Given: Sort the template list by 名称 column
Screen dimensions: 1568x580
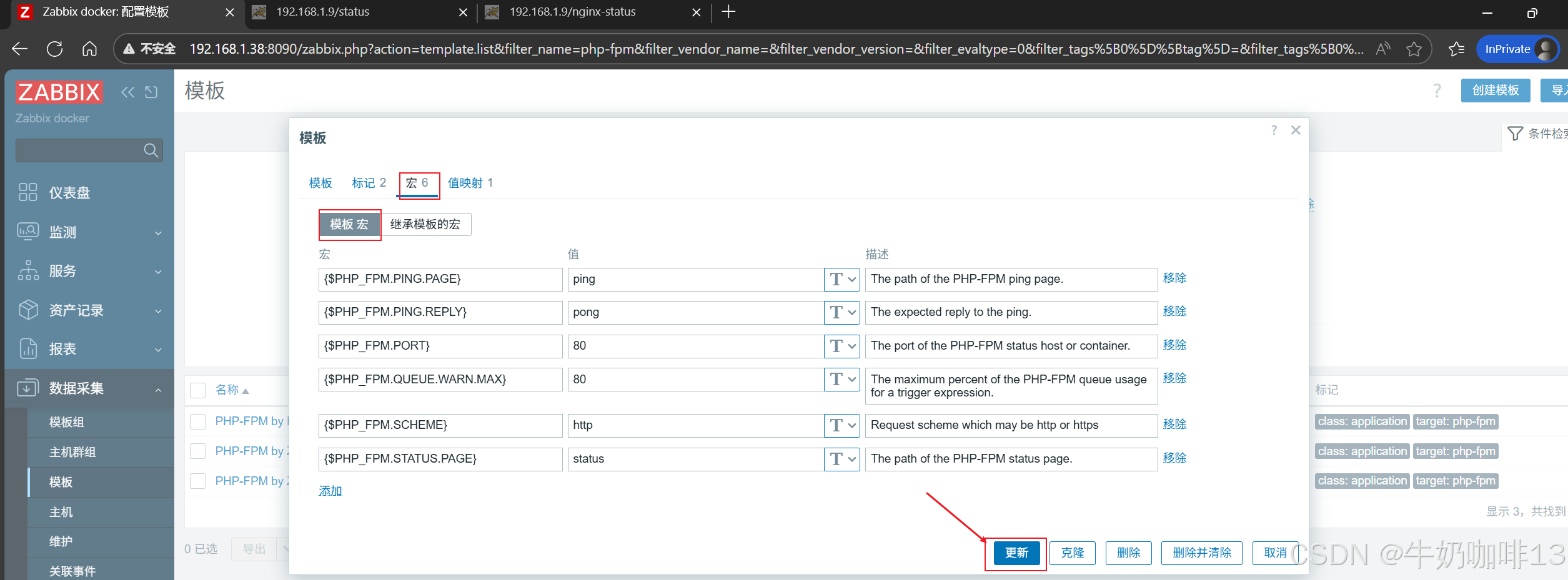Looking at the screenshot, I should pyautogui.click(x=232, y=390).
